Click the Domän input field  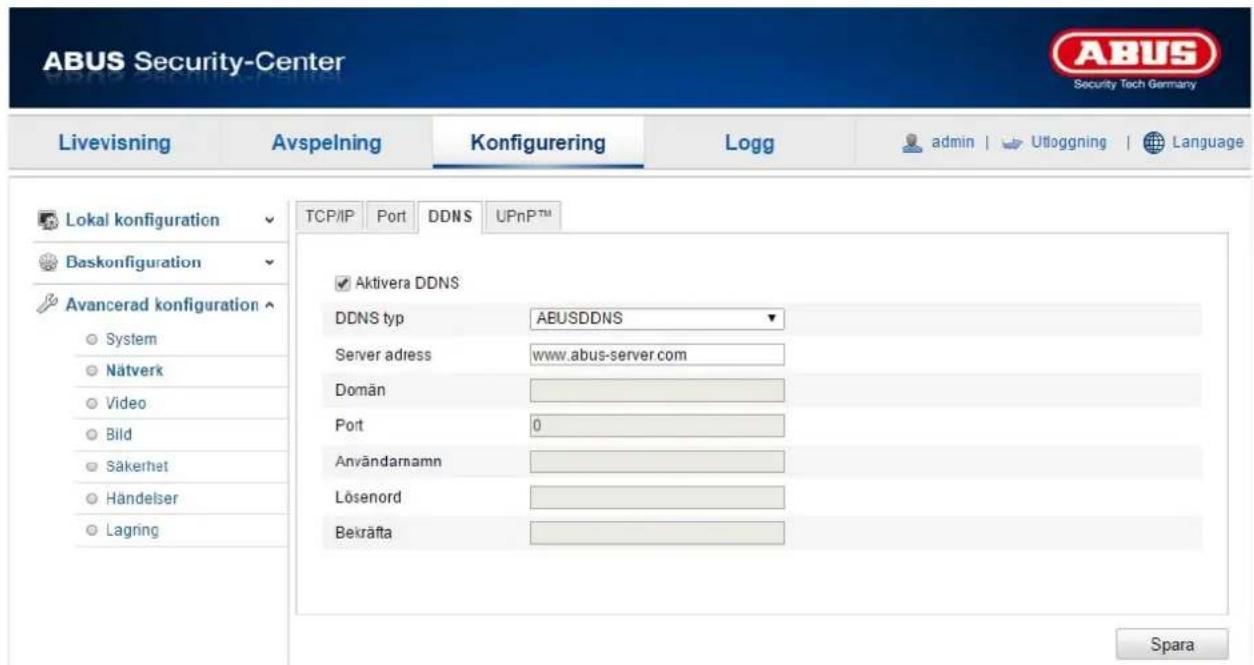point(656,390)
